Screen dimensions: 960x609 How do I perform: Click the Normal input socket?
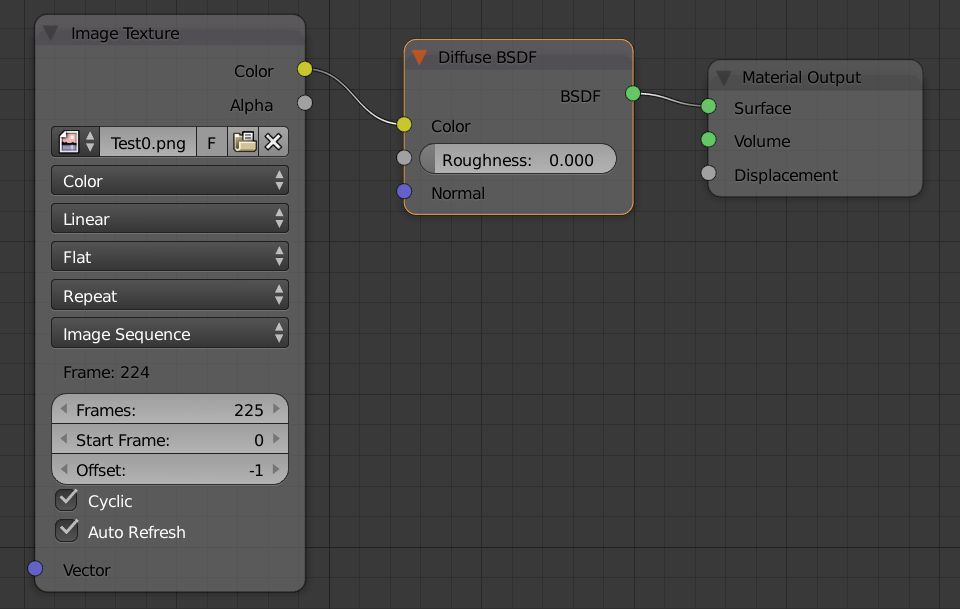tap(404, 192)
